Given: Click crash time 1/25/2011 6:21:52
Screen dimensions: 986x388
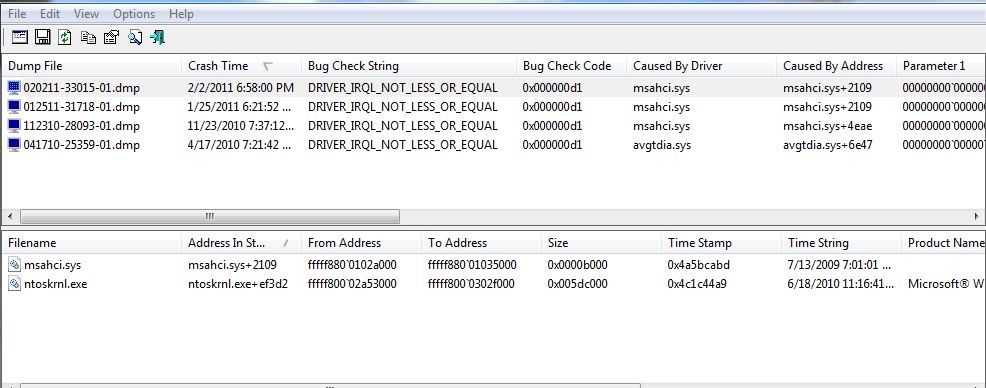Looking at the screenshot, I should 240,107.
